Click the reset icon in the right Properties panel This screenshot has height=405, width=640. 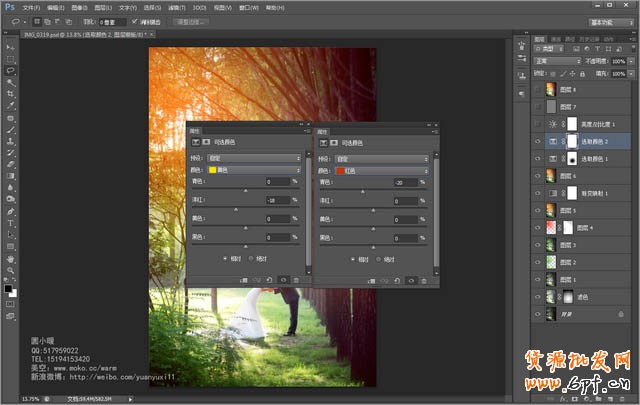(397, 280)
